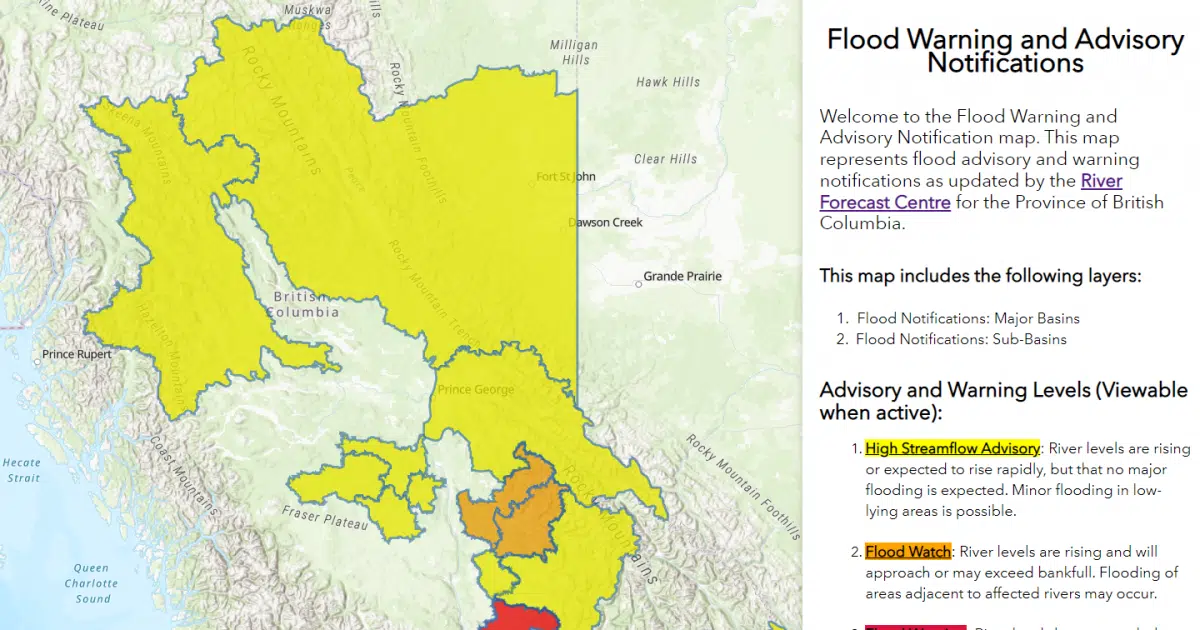Click the Flood Warning and Advisory Notifications title

(1004, 50)
